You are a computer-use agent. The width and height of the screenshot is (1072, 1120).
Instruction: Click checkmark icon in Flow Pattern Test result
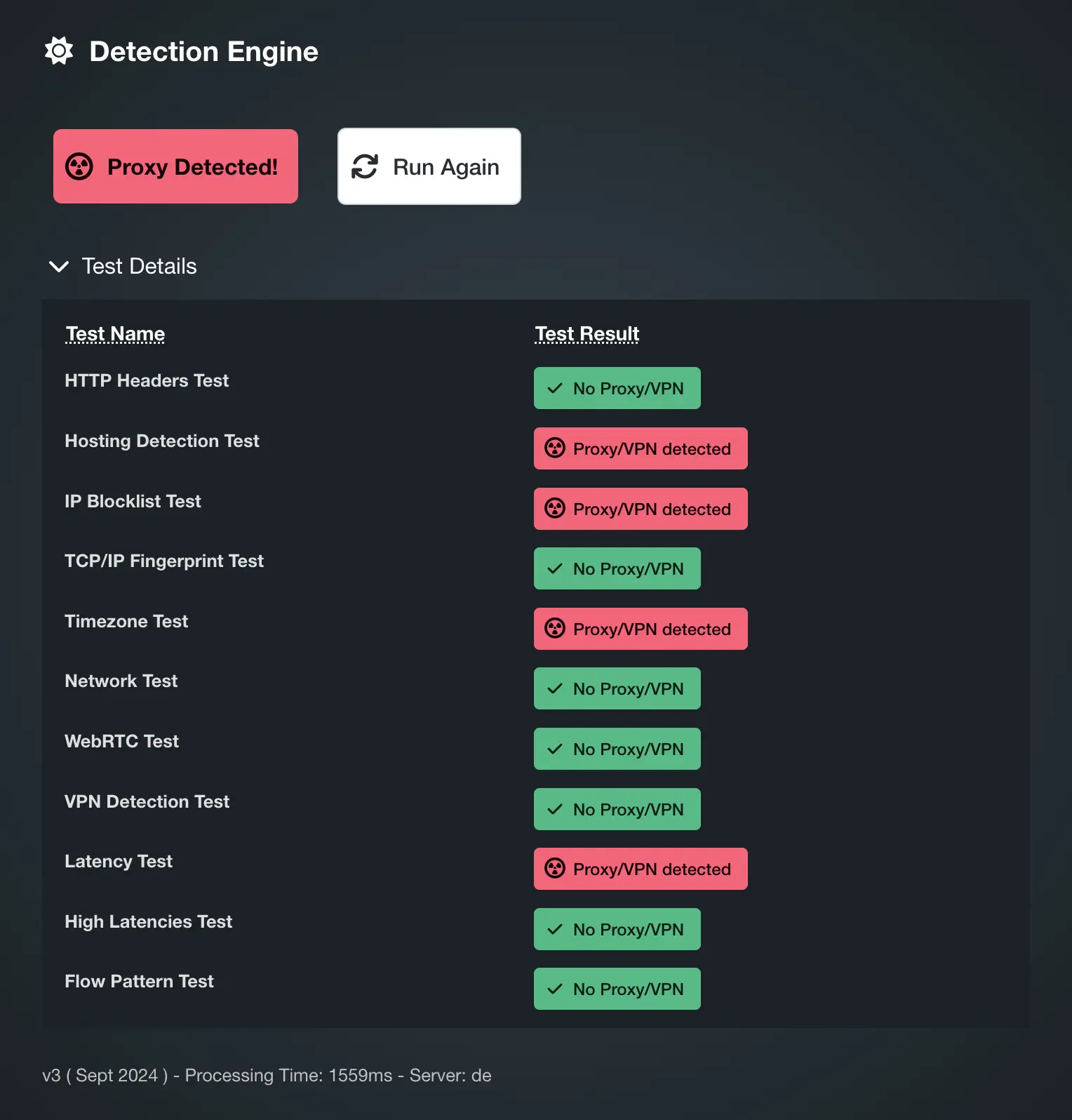click(555, 989)
